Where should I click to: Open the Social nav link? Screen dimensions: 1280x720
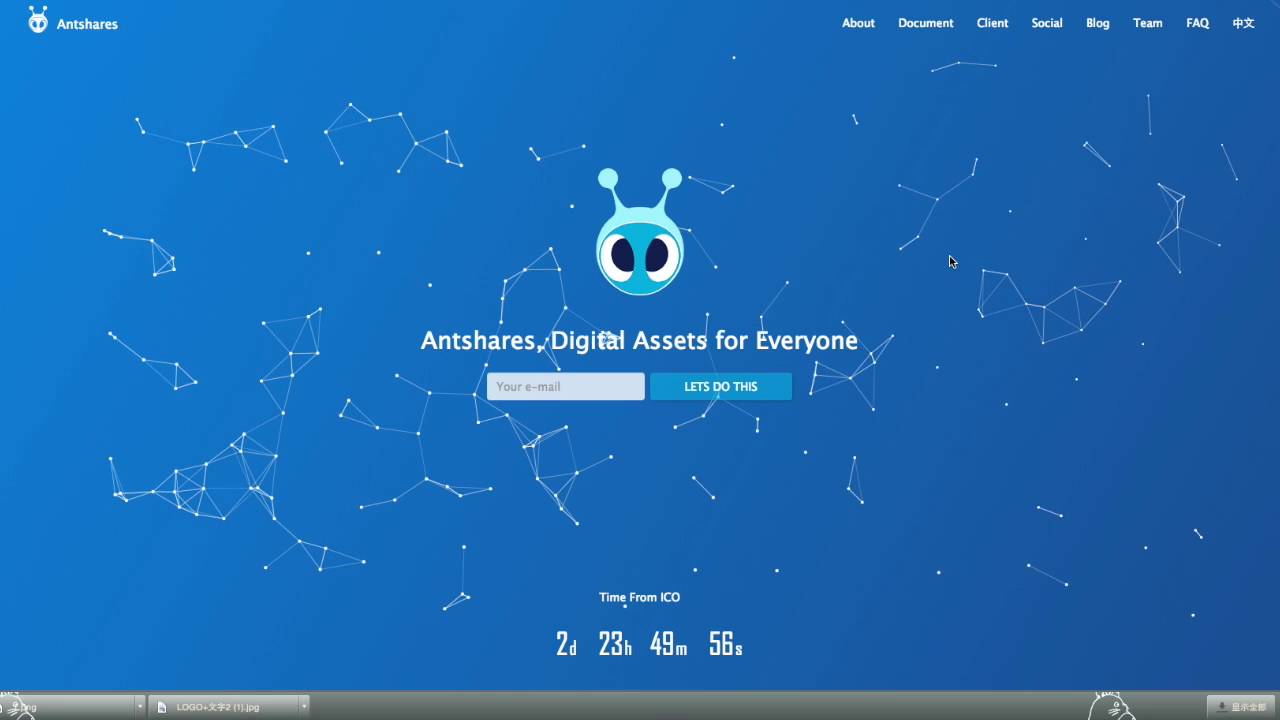pyautogui.click(x=1047, y=23)
